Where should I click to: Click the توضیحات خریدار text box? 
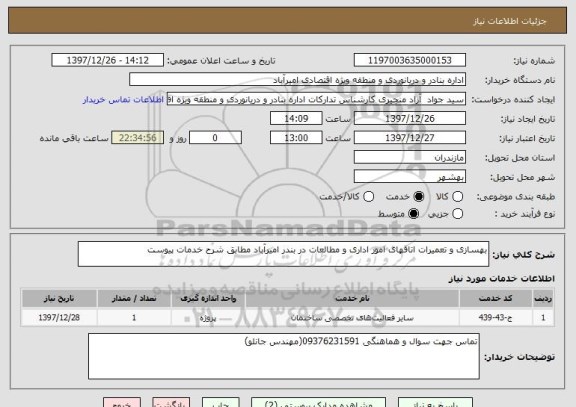point(284,356)
